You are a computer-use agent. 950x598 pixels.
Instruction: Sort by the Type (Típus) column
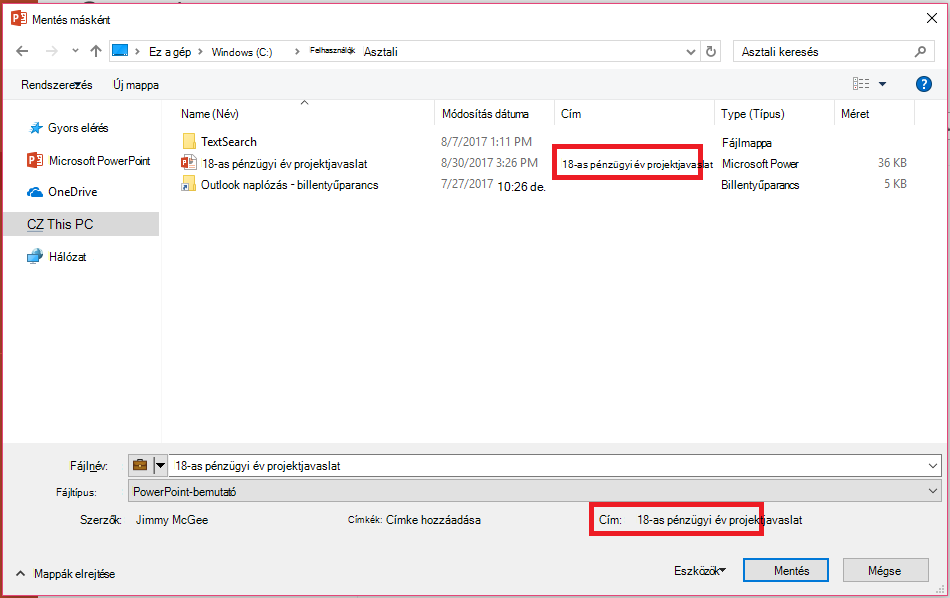pos(752,114)
